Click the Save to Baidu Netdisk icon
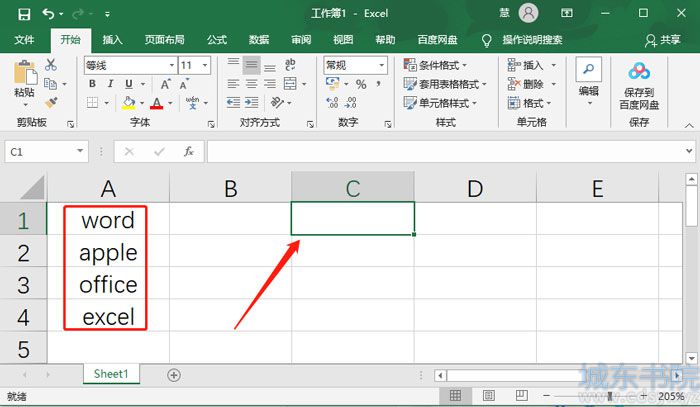The height and width of the screenshot is (407, 700). pos(639,71)
